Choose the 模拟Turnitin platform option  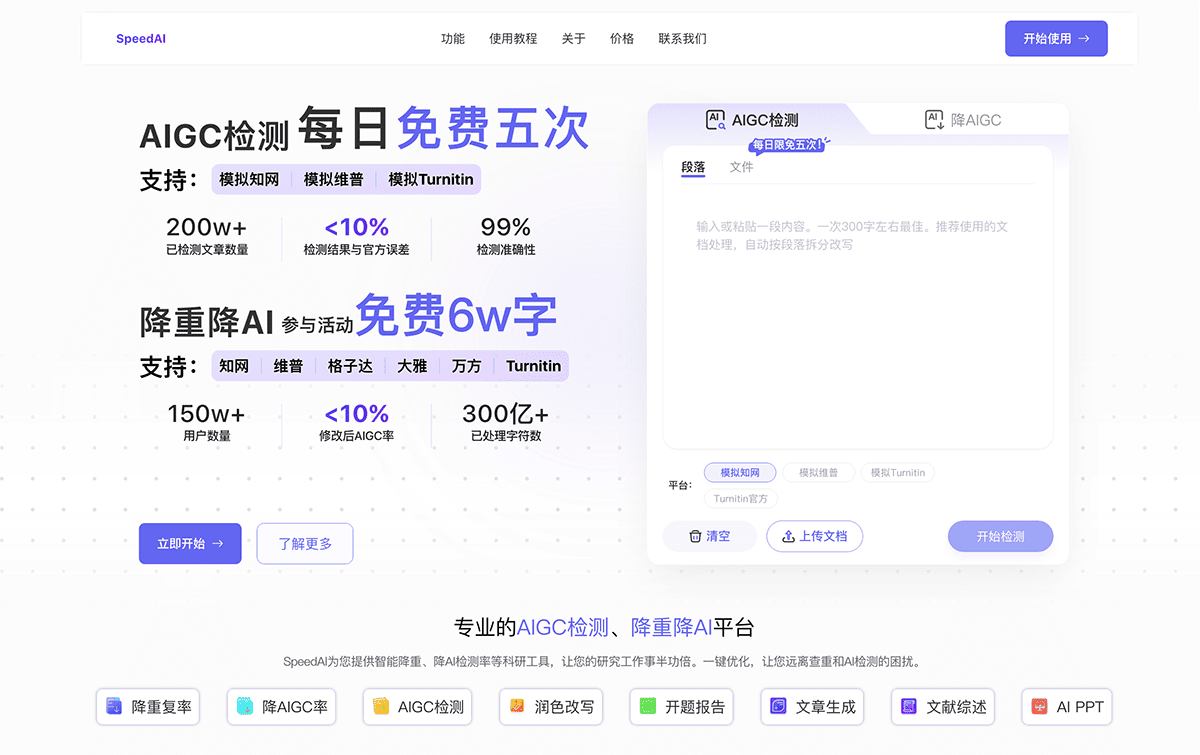coord(897,473)
